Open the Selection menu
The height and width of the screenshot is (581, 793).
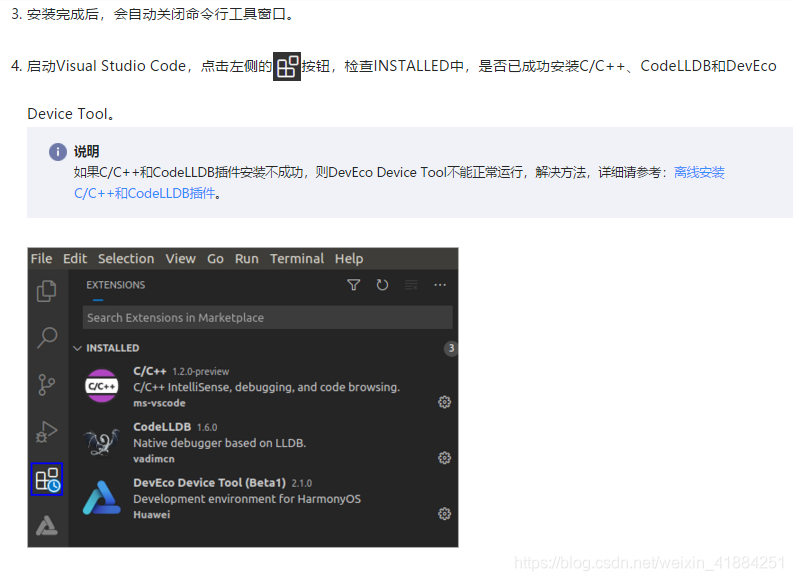coord(126,259)
